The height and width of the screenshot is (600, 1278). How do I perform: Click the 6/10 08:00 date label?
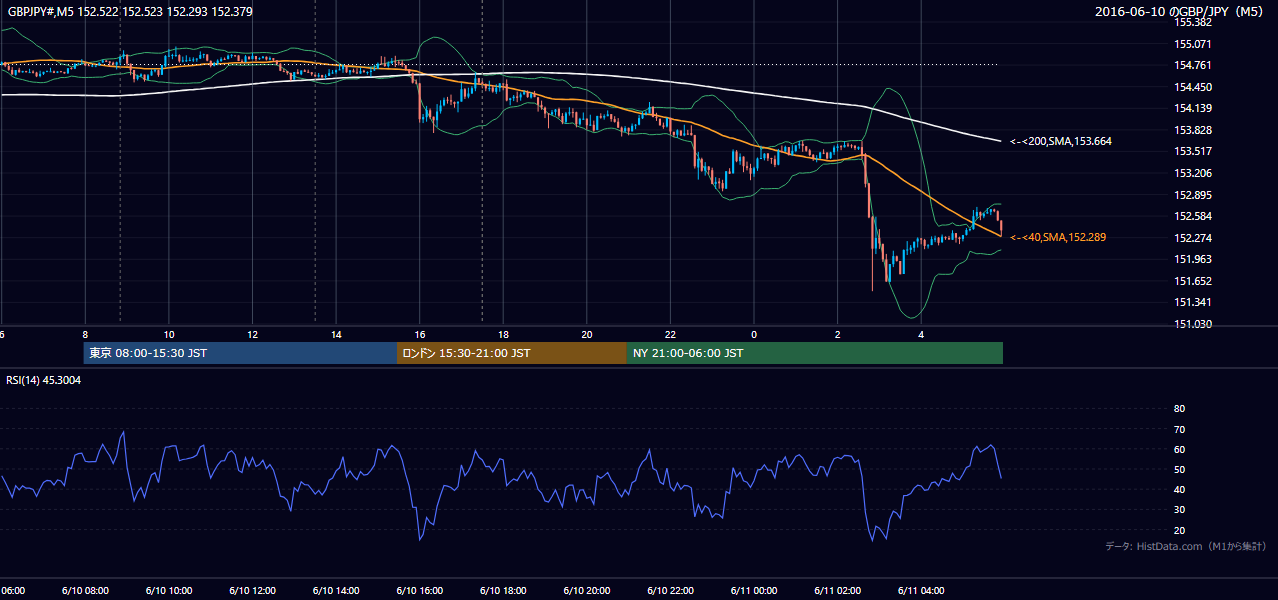coord(85,591)
